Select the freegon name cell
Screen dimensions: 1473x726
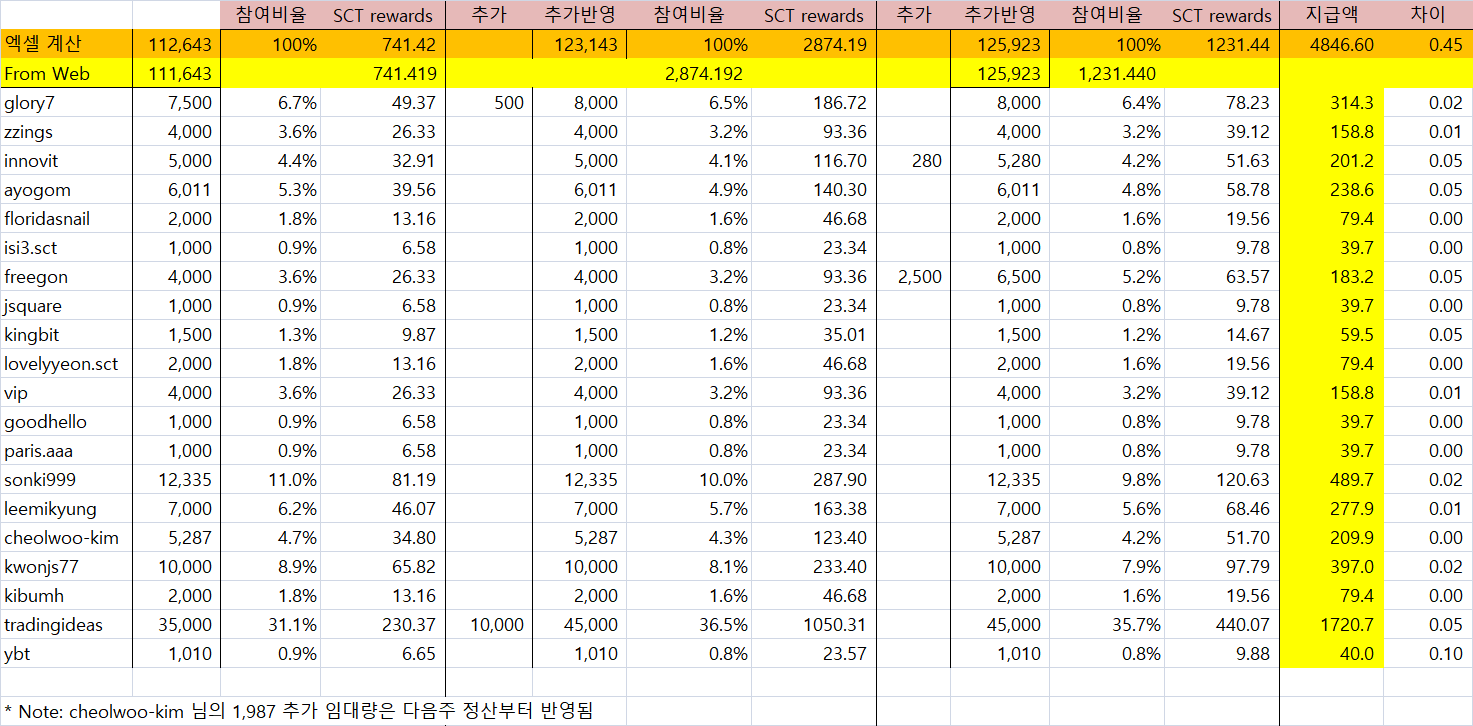[66, 276]
